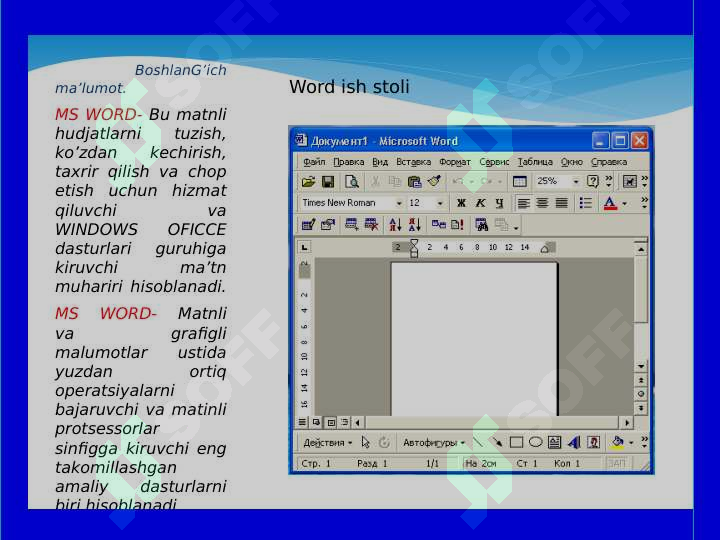Select the Format Painter brush icon
The width and height of the screenshot is (720, 540).
coord(434,181)
